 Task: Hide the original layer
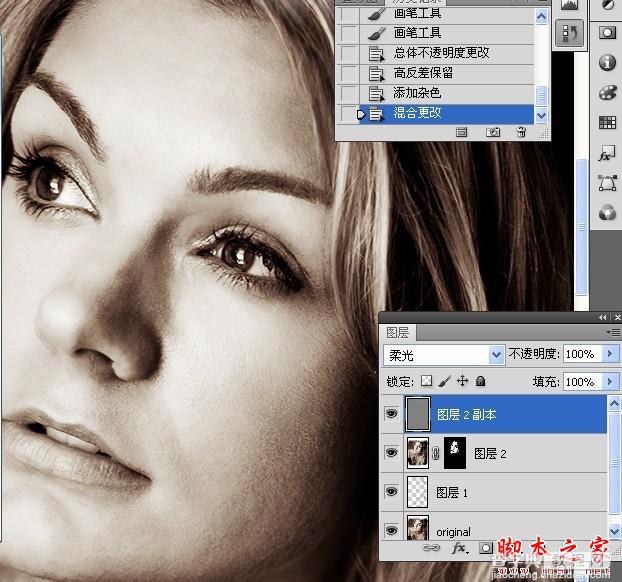(392, 530)
